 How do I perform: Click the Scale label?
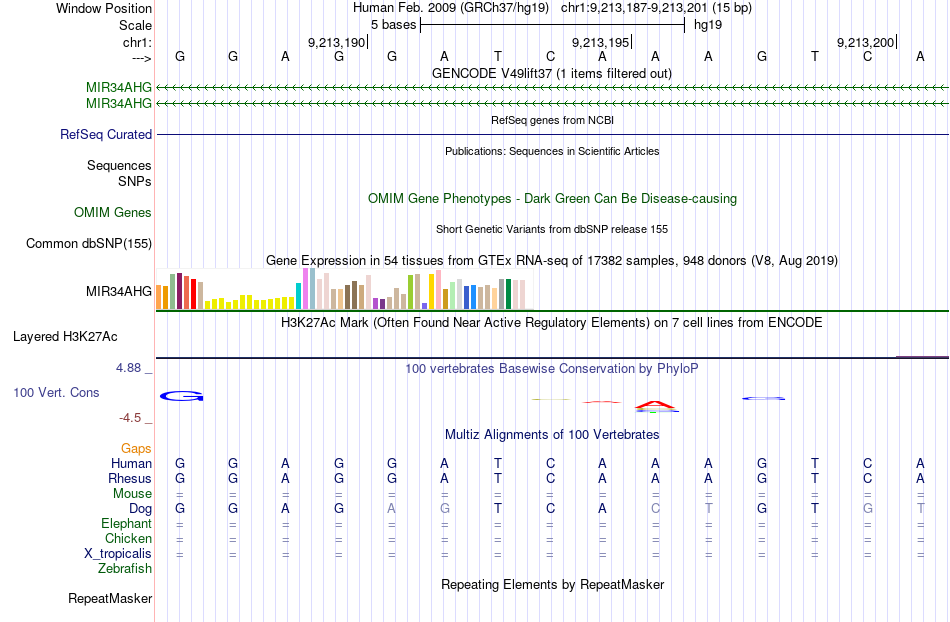(x=136, y=25)
